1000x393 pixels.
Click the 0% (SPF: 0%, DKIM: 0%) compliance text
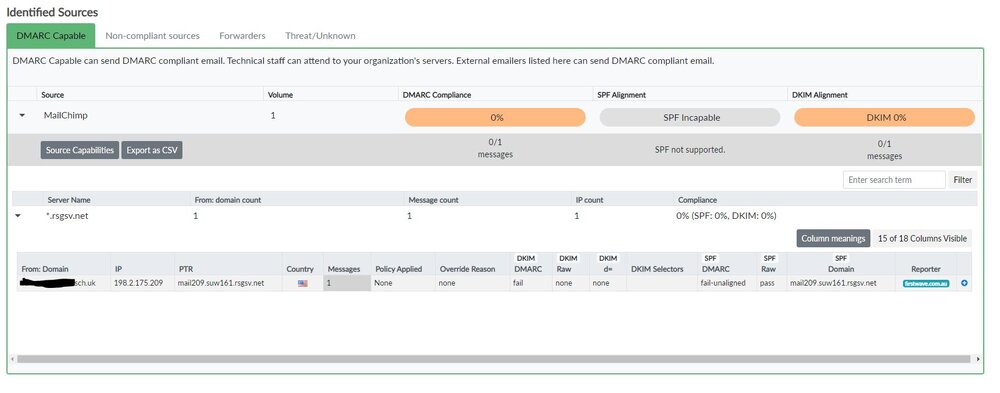[x=726, y=216]
